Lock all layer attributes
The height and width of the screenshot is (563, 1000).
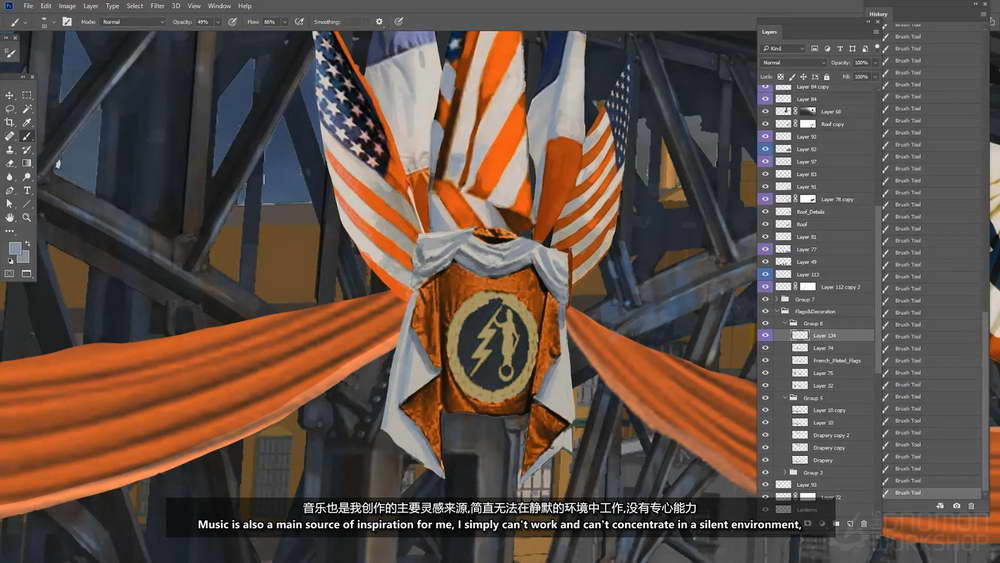[x=827, y=77]
